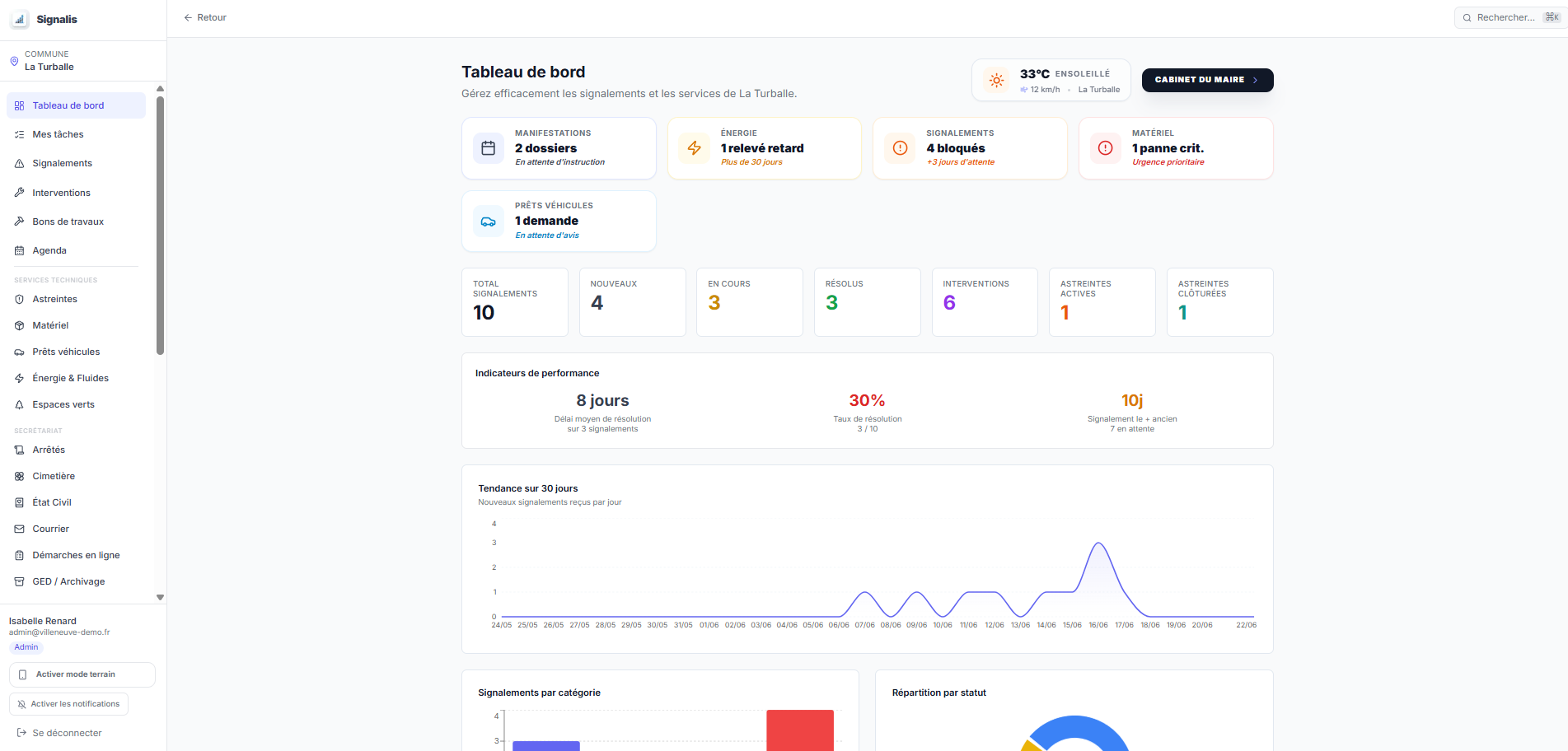Open Courrier in the sidebar

pyautogui.click(x=76, y=529)
